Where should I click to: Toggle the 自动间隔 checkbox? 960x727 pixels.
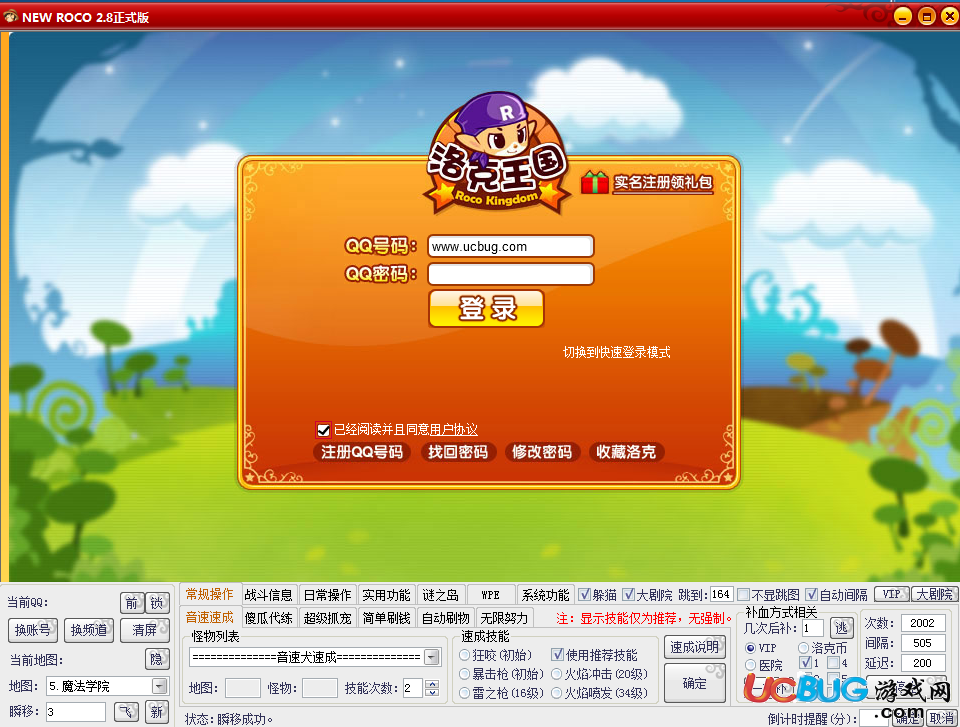click(x=811, y=595)
